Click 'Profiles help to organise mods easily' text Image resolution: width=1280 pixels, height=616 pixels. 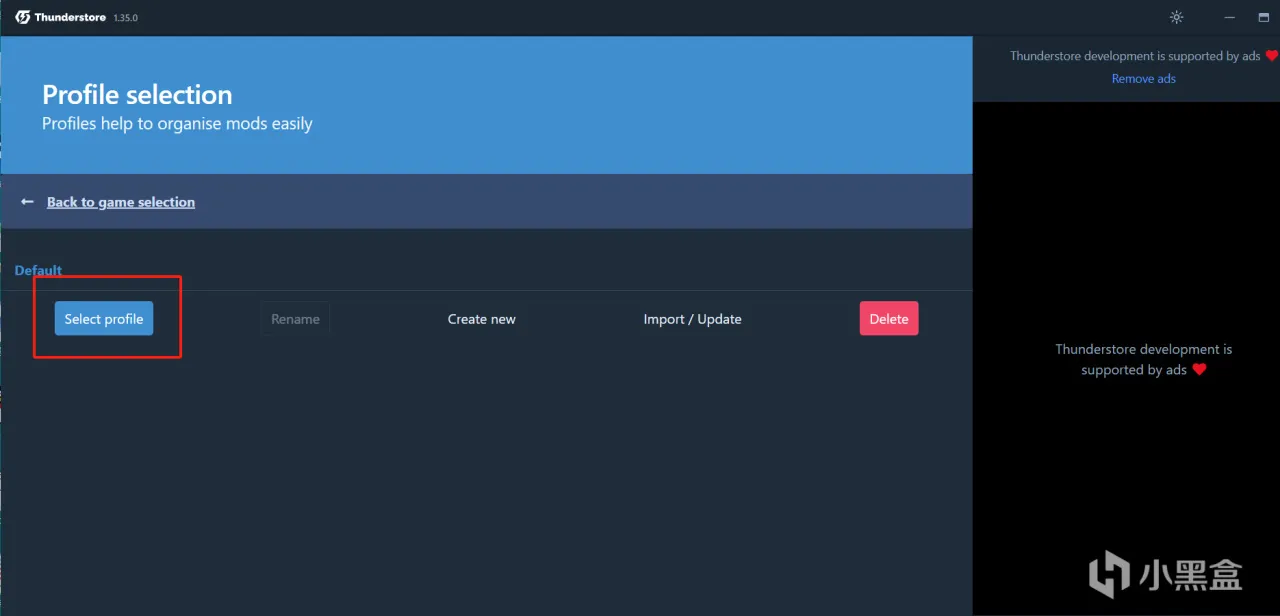click(177, 124)
